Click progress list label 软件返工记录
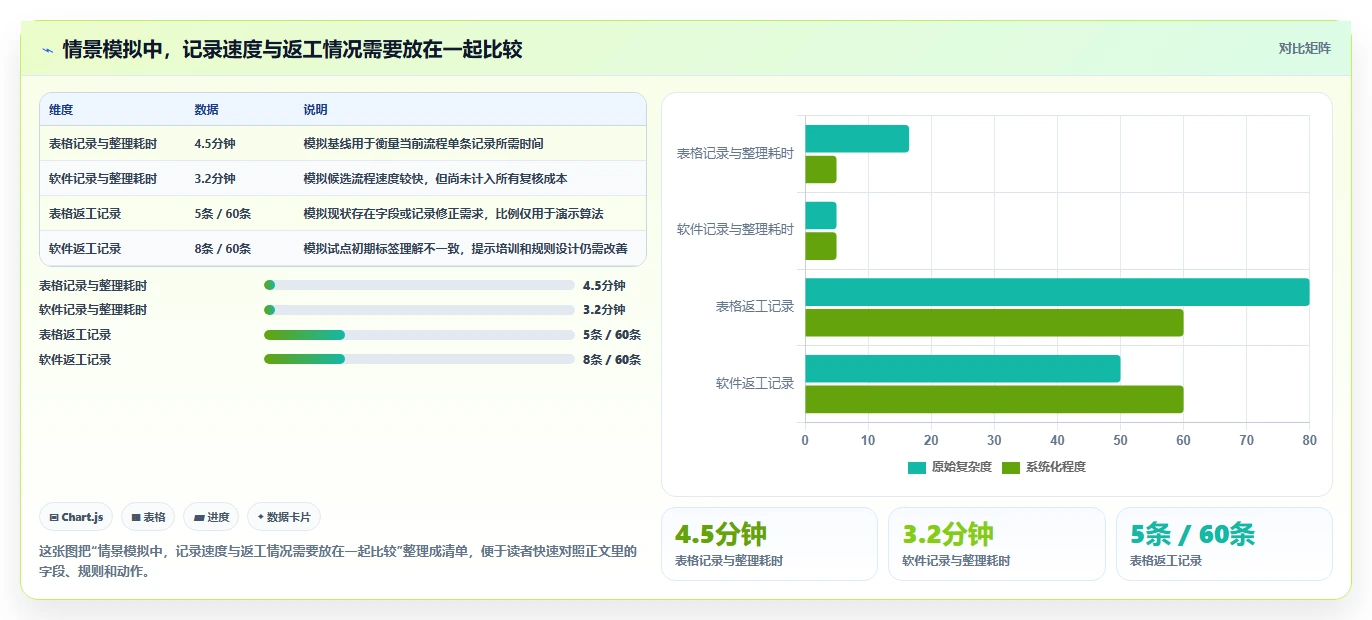 [75, 359]
